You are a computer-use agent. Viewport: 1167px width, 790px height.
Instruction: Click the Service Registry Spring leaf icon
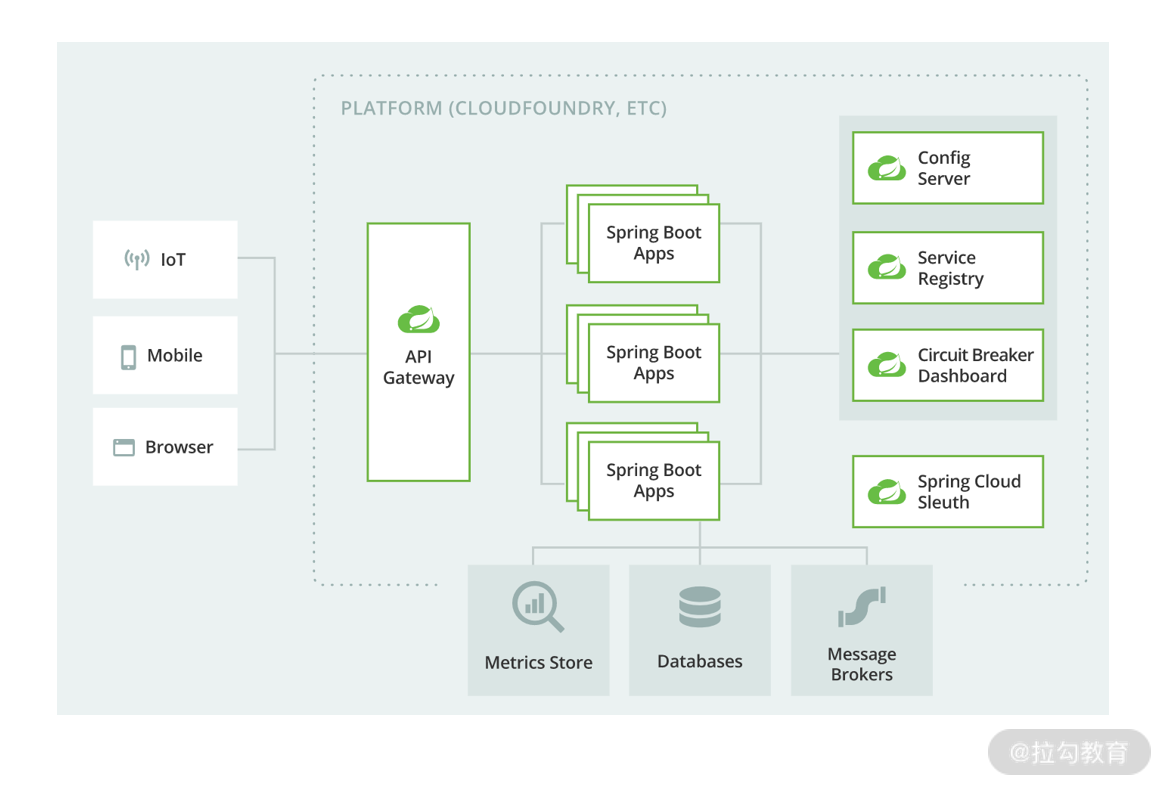pyautogui.click(x=886, y=267)
